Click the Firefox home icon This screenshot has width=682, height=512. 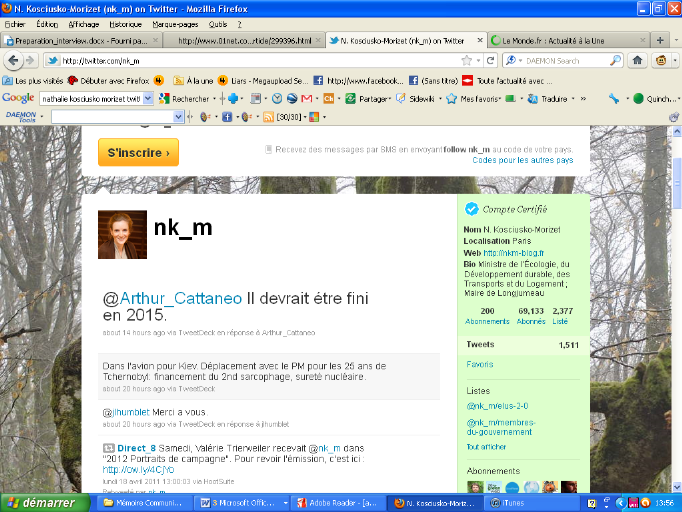click(636, 60)
